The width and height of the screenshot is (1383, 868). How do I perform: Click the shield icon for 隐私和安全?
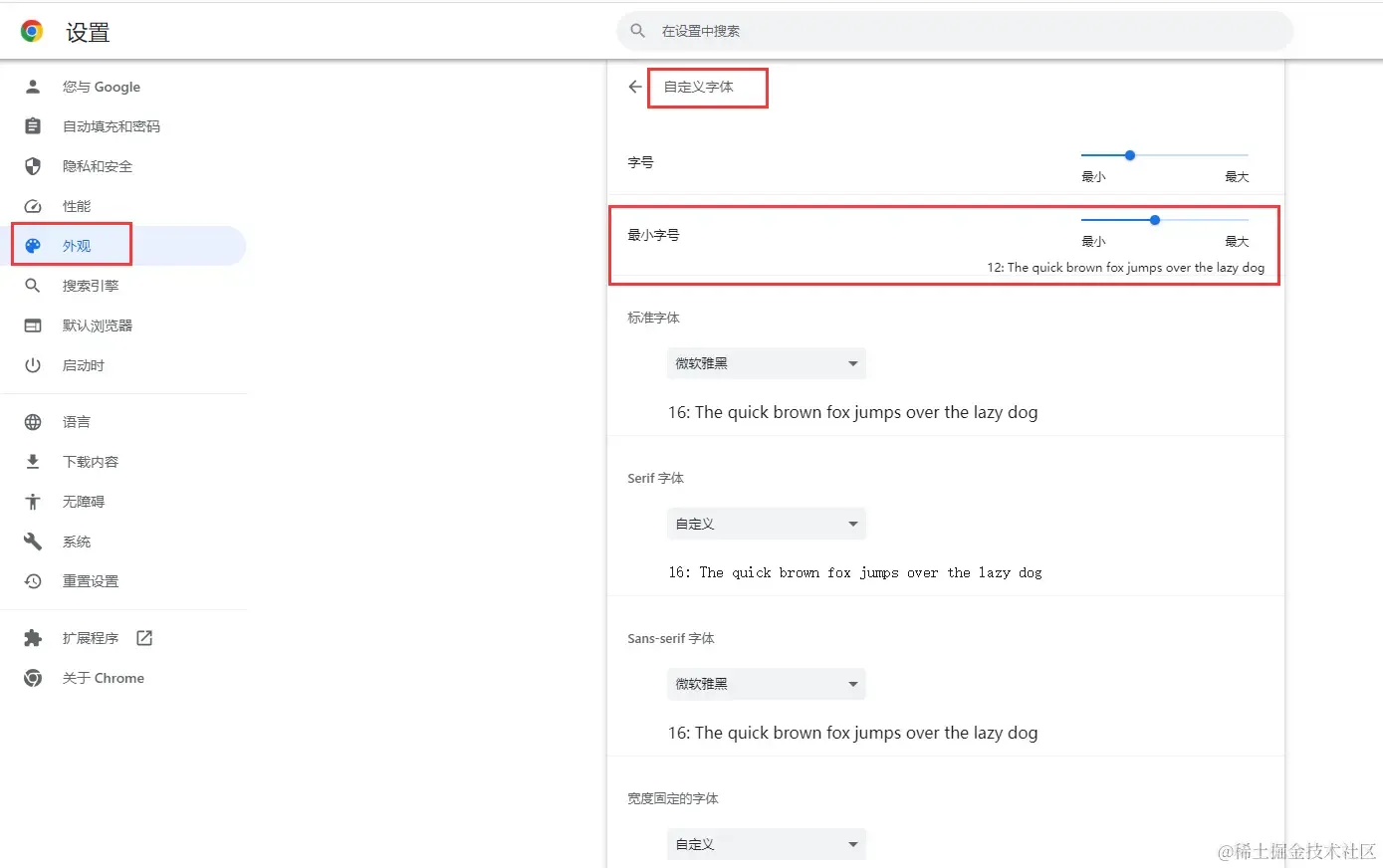click(33, 166)
